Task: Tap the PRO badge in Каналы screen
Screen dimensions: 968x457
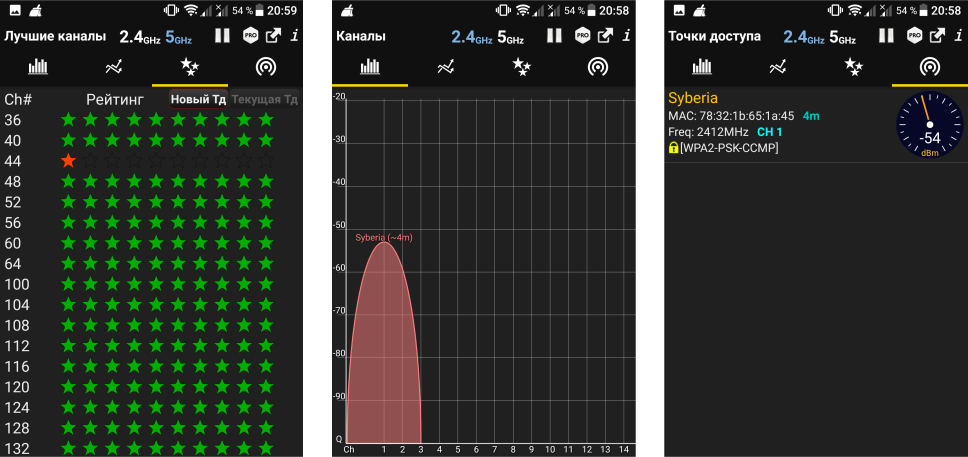Action: coord(582,36)
